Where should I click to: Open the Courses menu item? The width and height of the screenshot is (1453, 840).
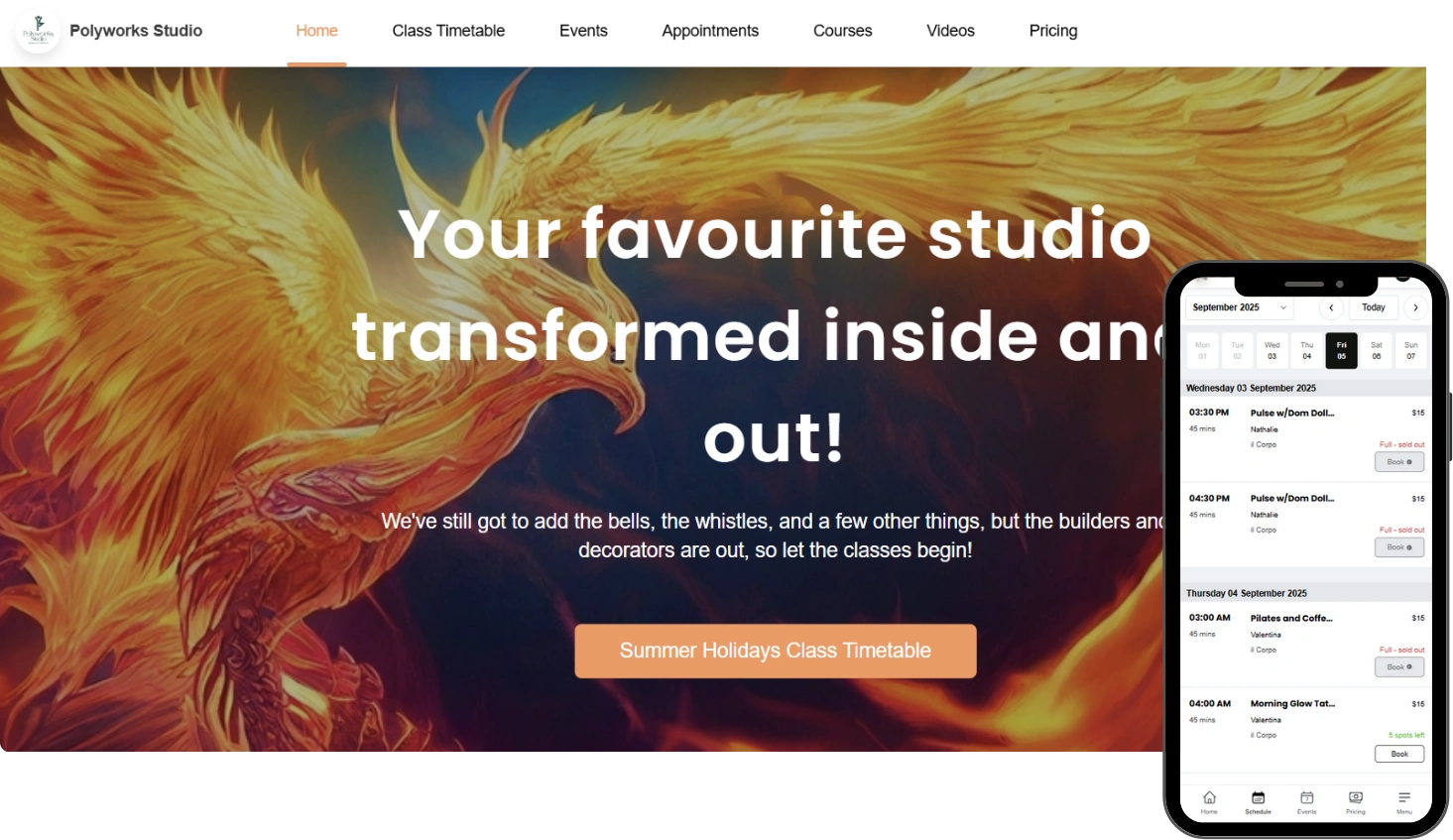click(x=842, y=31)
